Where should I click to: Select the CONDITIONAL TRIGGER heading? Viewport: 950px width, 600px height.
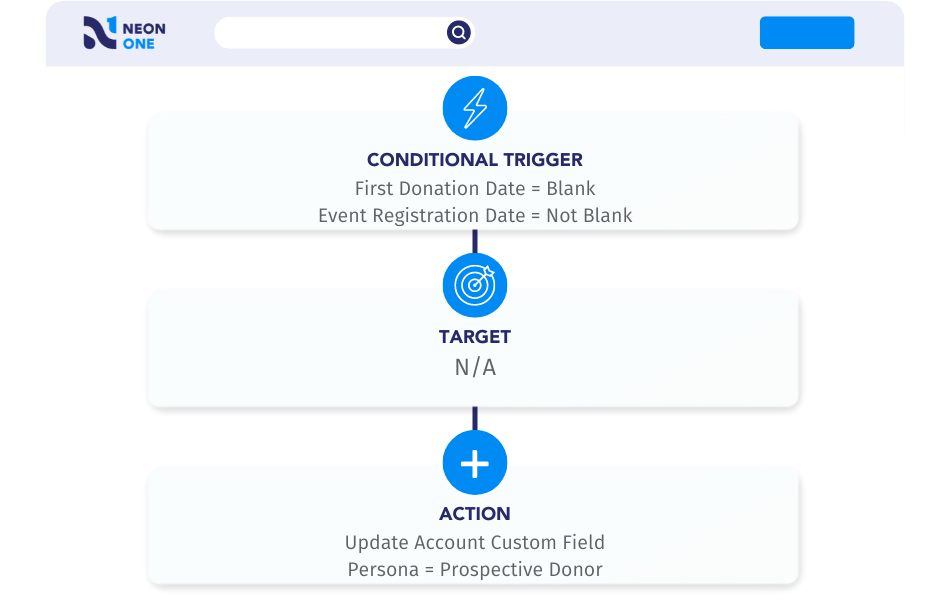pos(474,160)
